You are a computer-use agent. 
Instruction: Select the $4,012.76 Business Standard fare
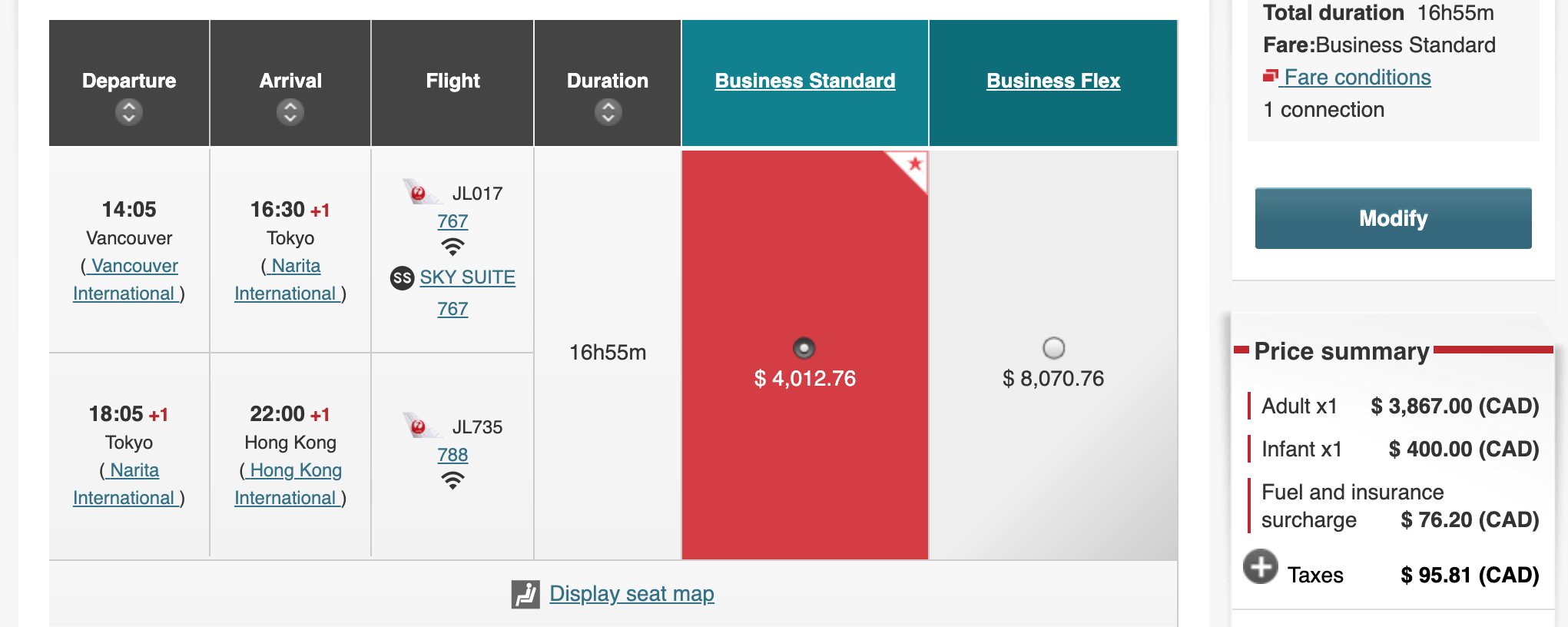pos(804,348)
